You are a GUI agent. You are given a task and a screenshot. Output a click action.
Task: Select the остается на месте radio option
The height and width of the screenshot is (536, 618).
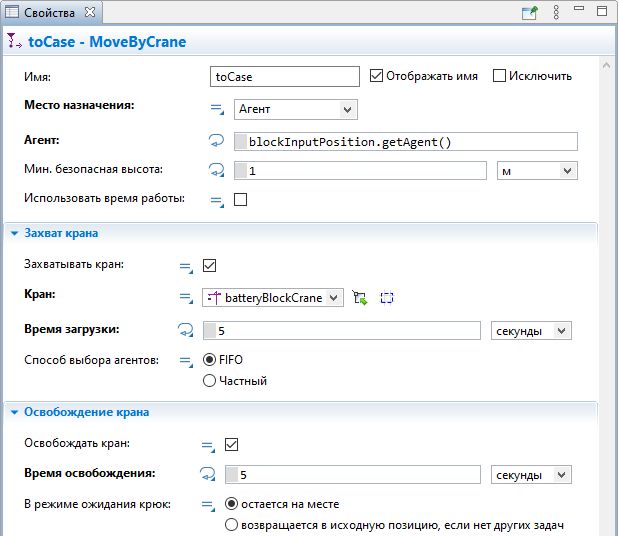pyautogui.click(x=231, y=504)
